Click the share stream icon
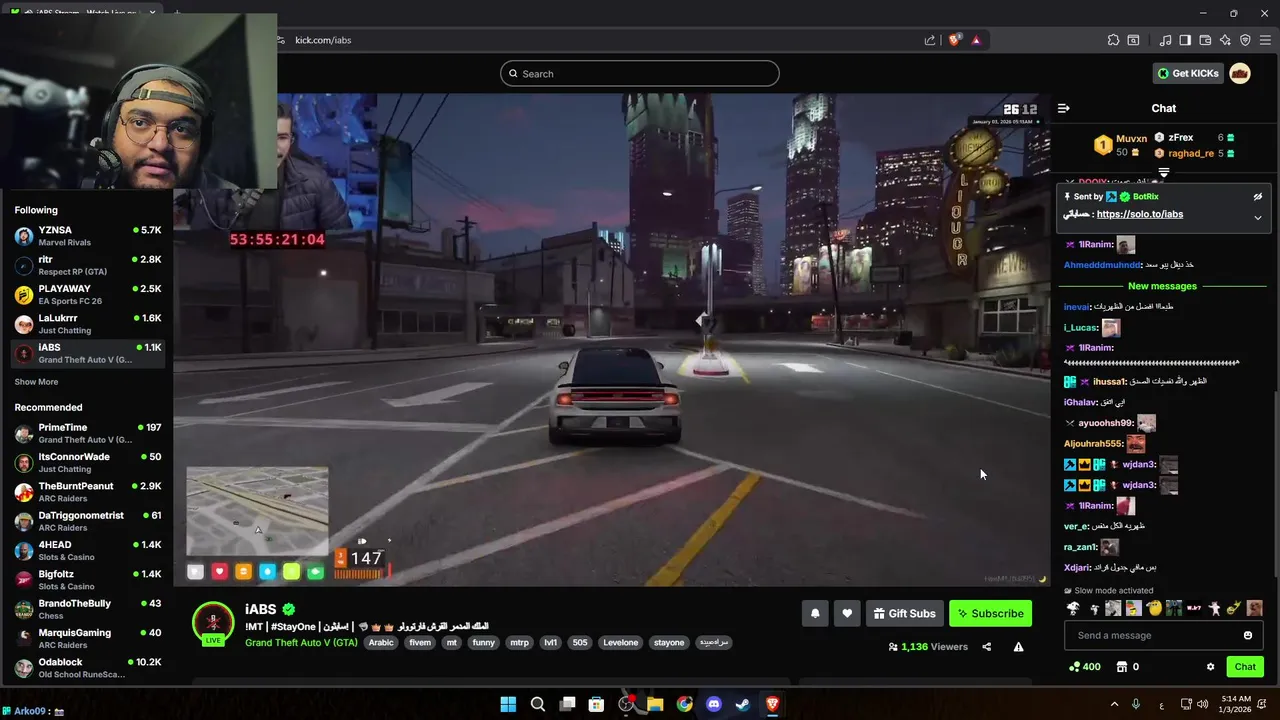The height and width of the screenshot is (720, 1280). [986, 647]
